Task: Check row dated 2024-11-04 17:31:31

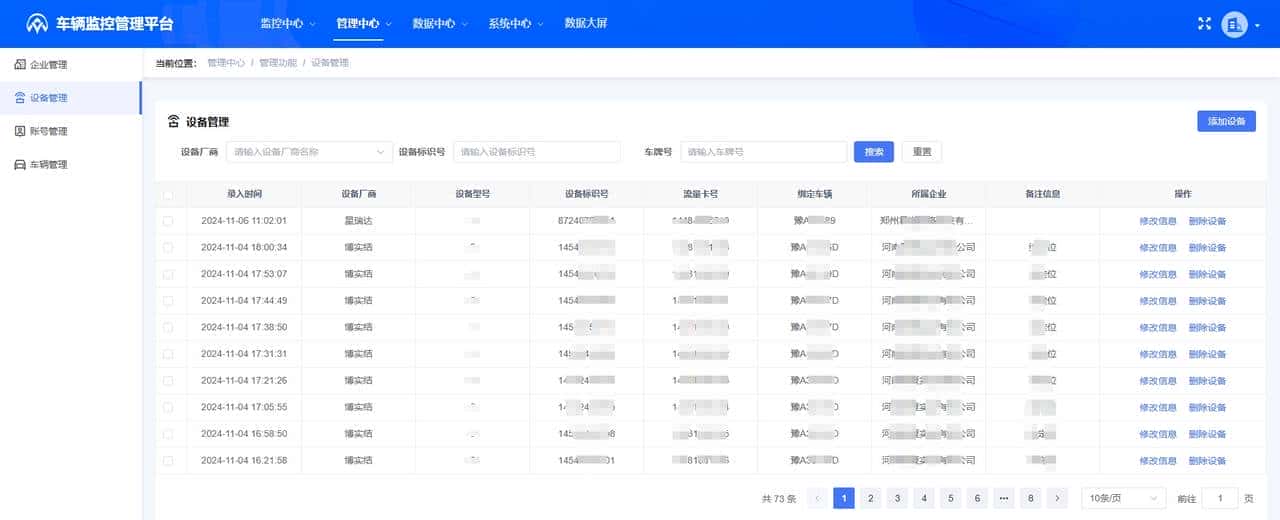Action: (168, 354)
